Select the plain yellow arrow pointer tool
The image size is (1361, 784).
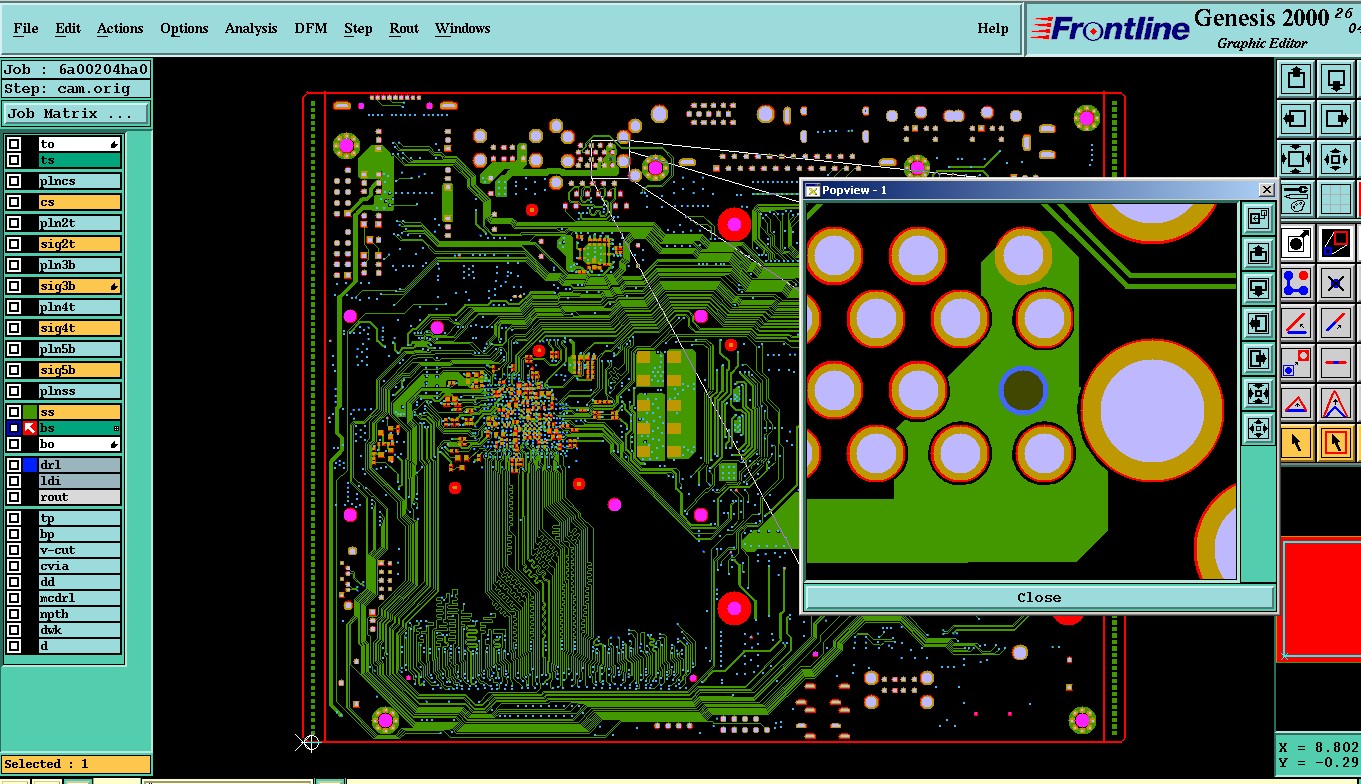point(1297,442)
